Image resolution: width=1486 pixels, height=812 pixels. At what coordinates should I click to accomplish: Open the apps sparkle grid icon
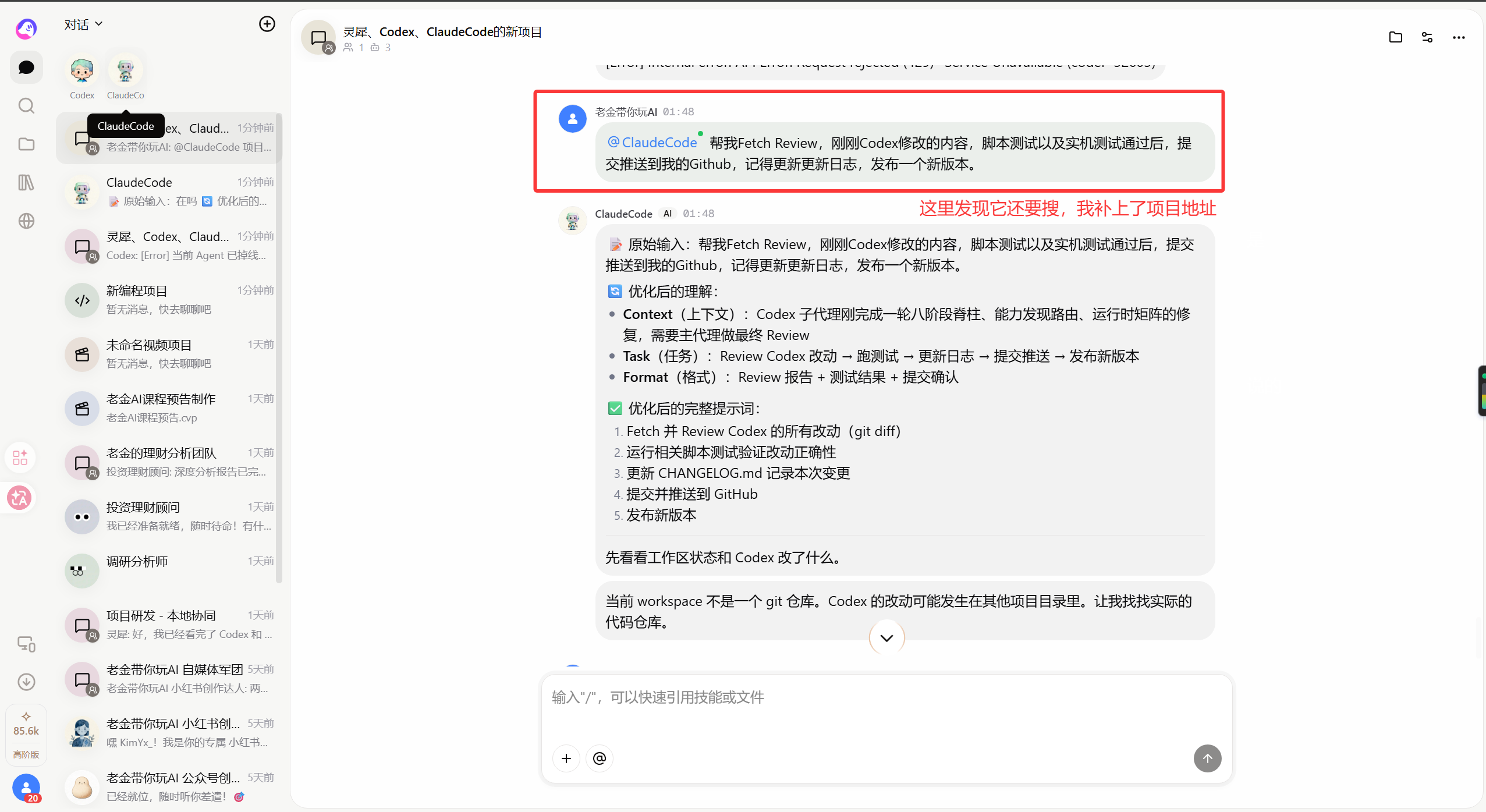tap(20, 458)
